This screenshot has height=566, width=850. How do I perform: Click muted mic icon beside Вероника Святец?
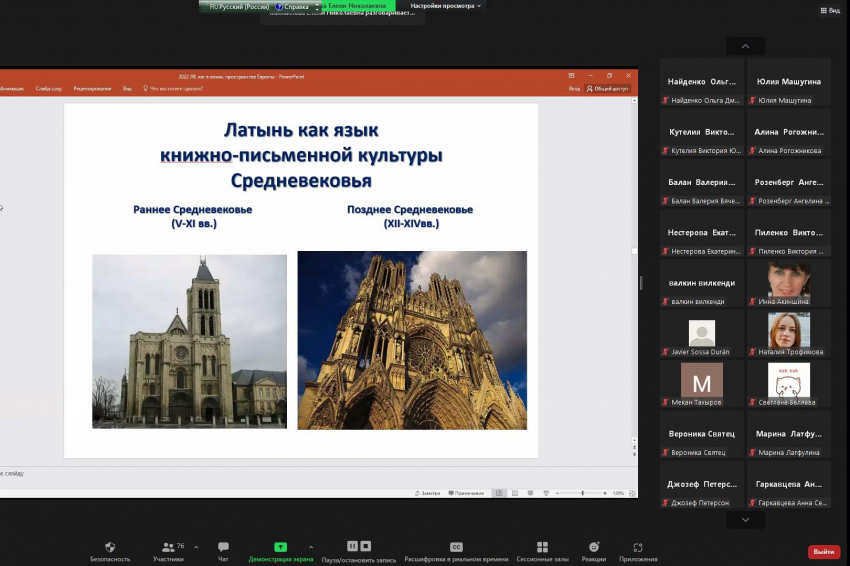click(x=665, y=453)
